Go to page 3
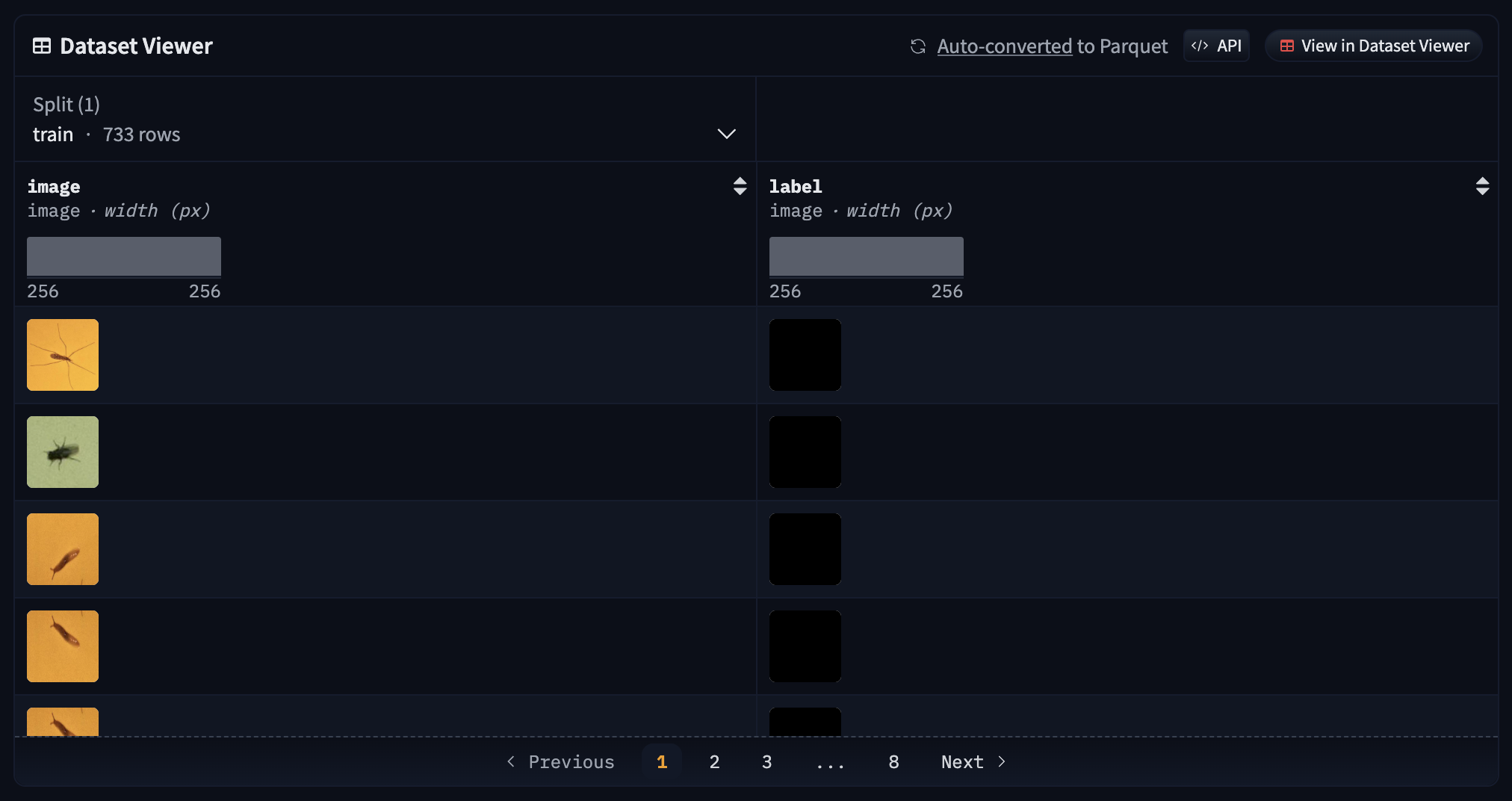 coord(766,762)
